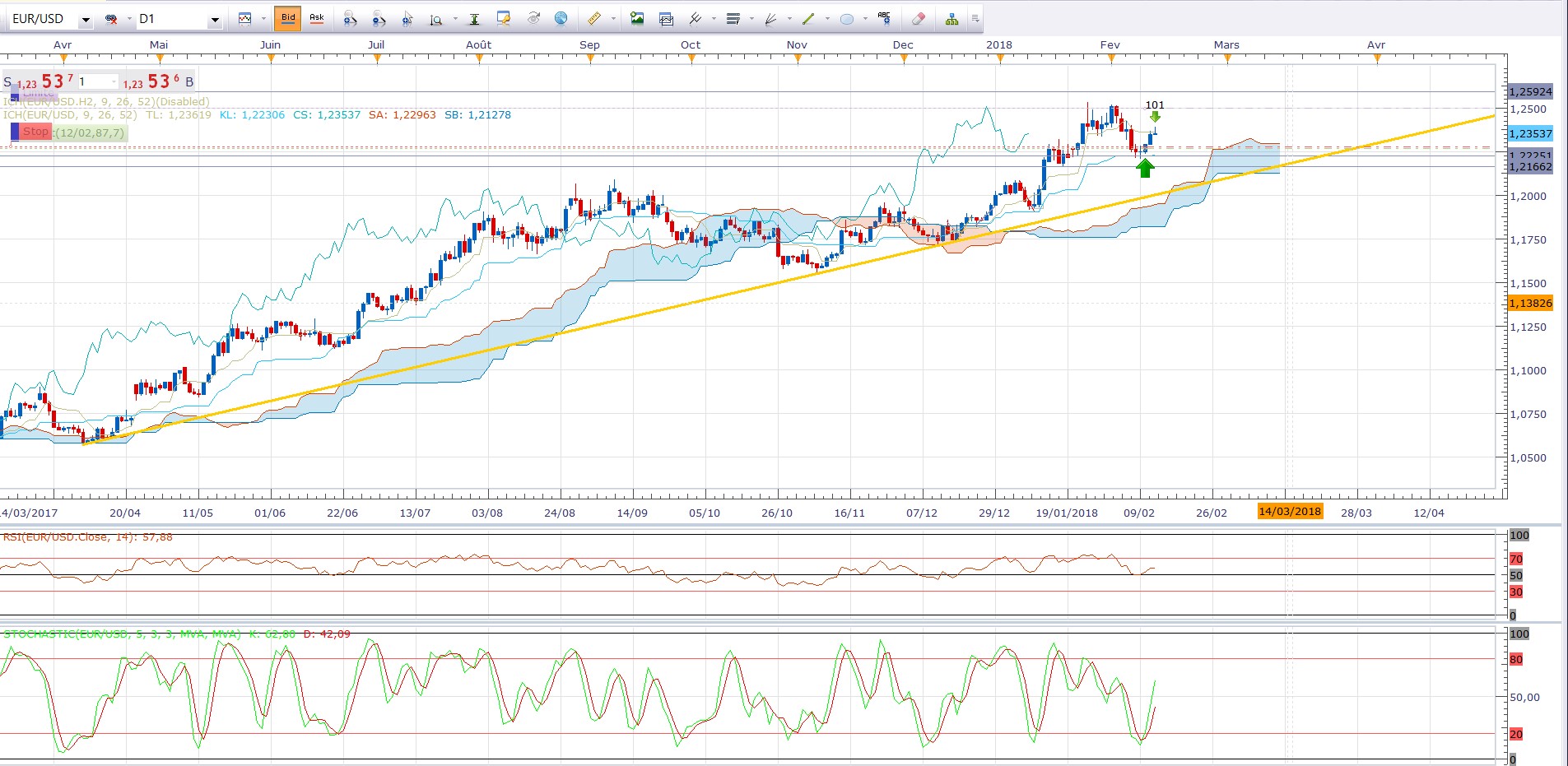Click the green hierarchy tree icon

point(952,18)
